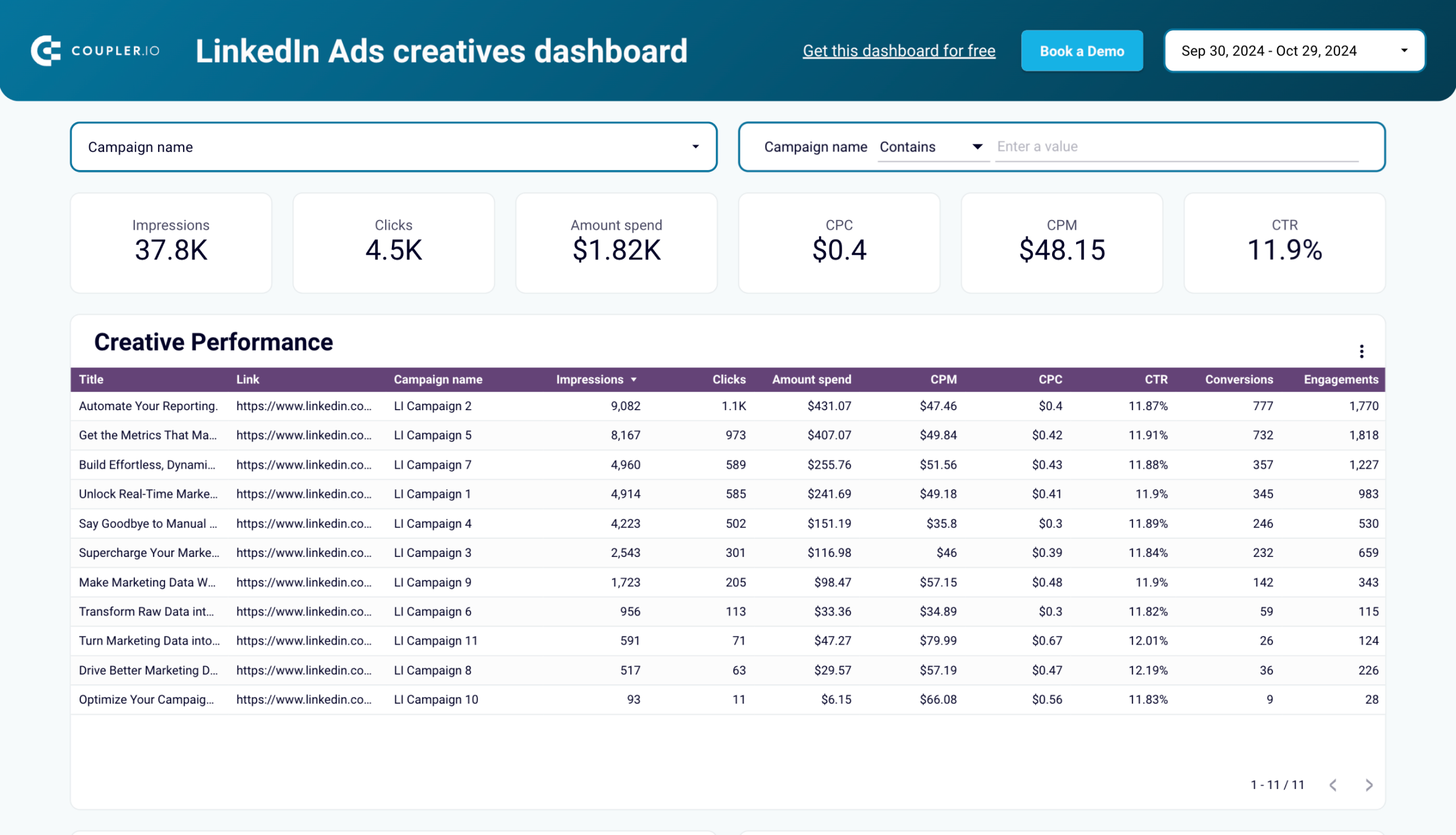Screen dimensions: 1456x835
Task: Click the 9,082 impressions value
Action: (625, 406)
